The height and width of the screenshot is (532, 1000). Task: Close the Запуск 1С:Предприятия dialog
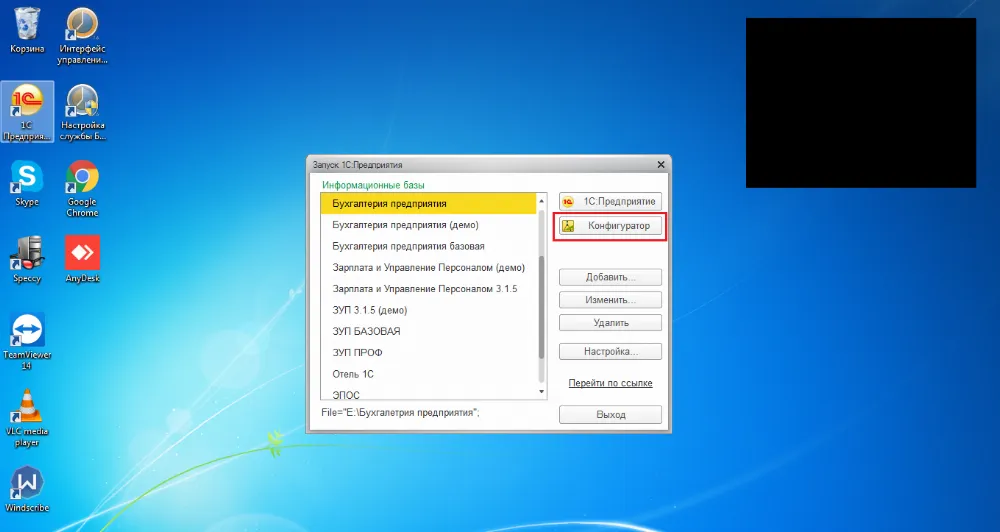[661, 165]
